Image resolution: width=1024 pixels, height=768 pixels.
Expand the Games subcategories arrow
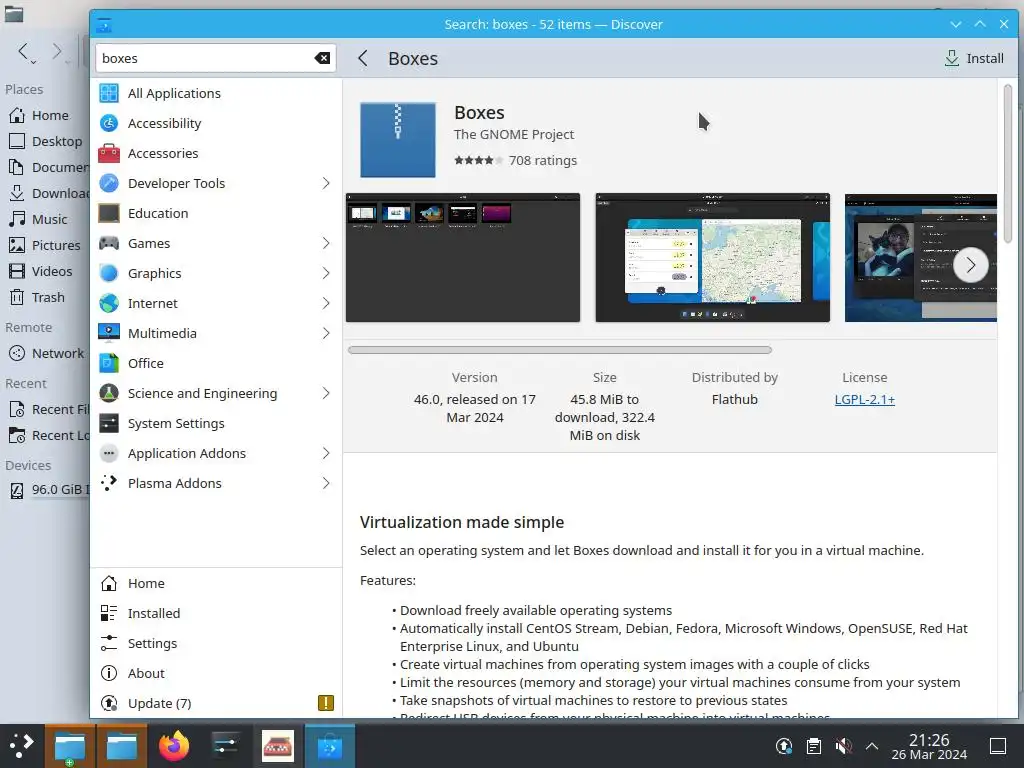coord(325,244)
